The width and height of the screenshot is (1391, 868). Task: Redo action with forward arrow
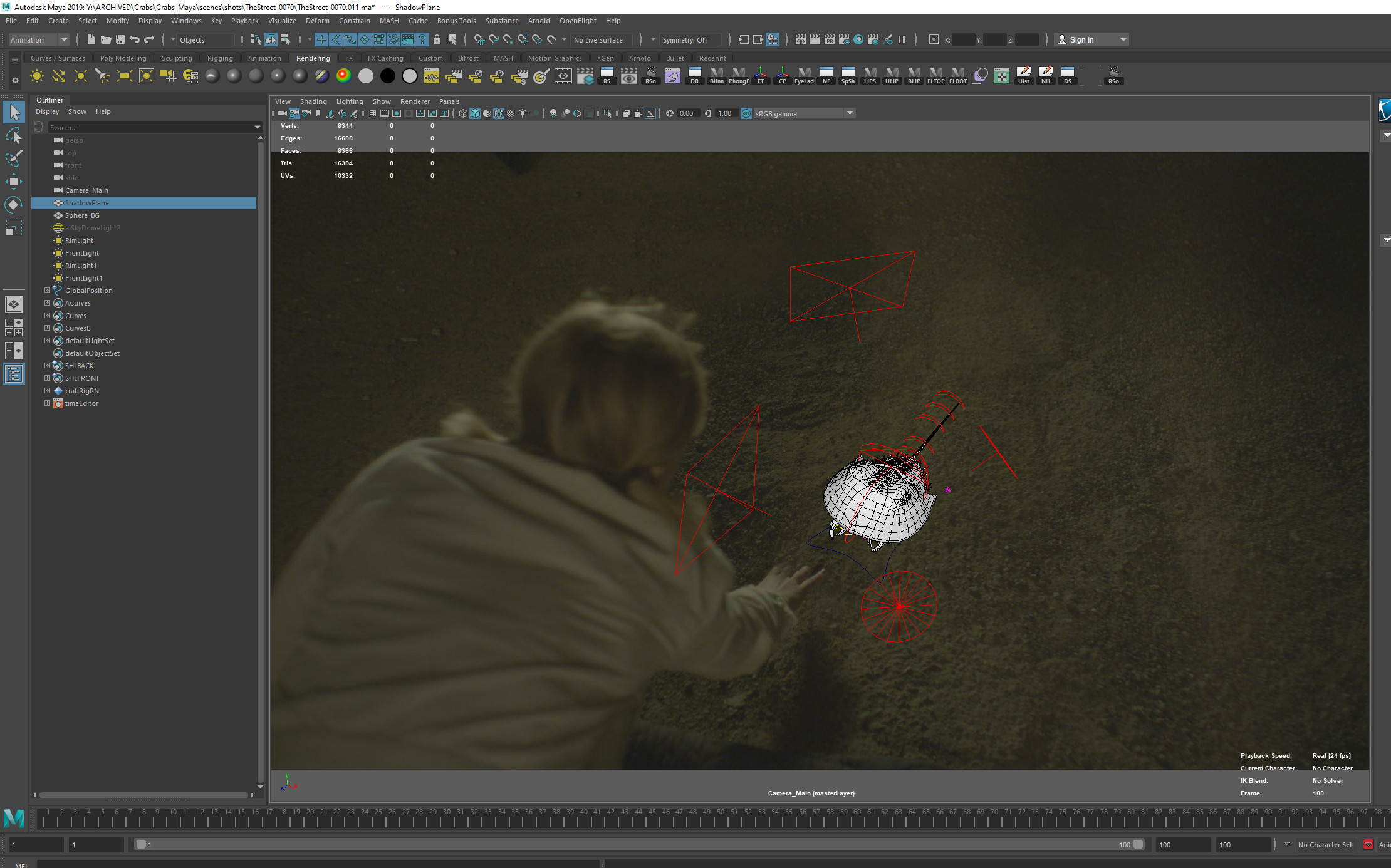click(149, 39)
